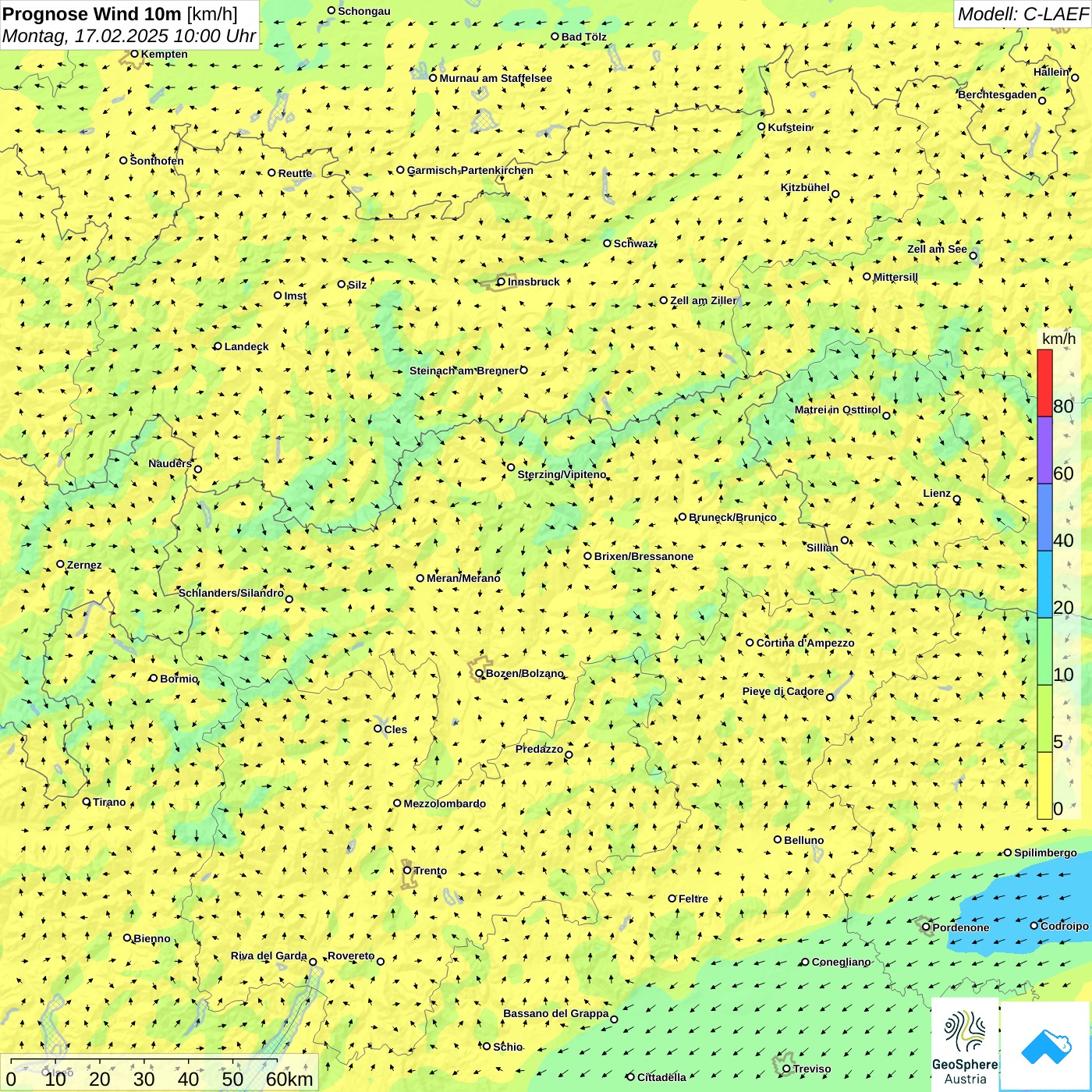Select the red segment of the km/h legend

[x=1044, y=383]
